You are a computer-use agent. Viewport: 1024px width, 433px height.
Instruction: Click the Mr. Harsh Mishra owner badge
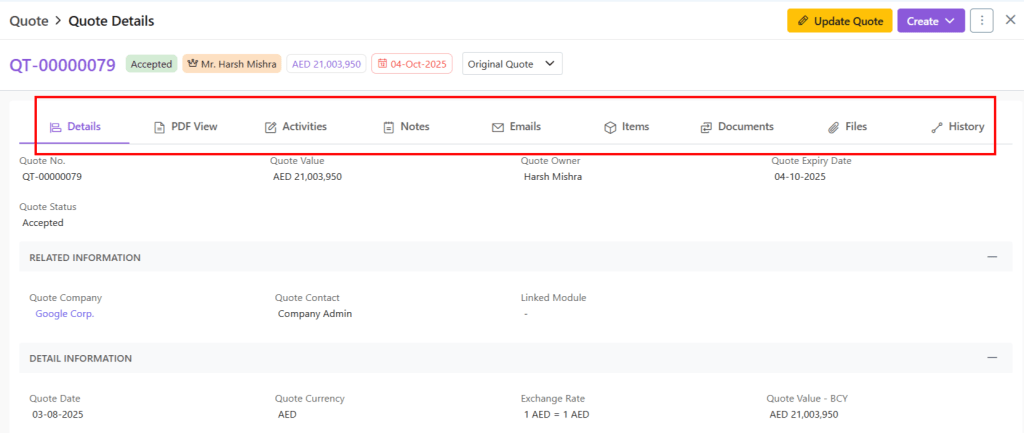(231, 64)
